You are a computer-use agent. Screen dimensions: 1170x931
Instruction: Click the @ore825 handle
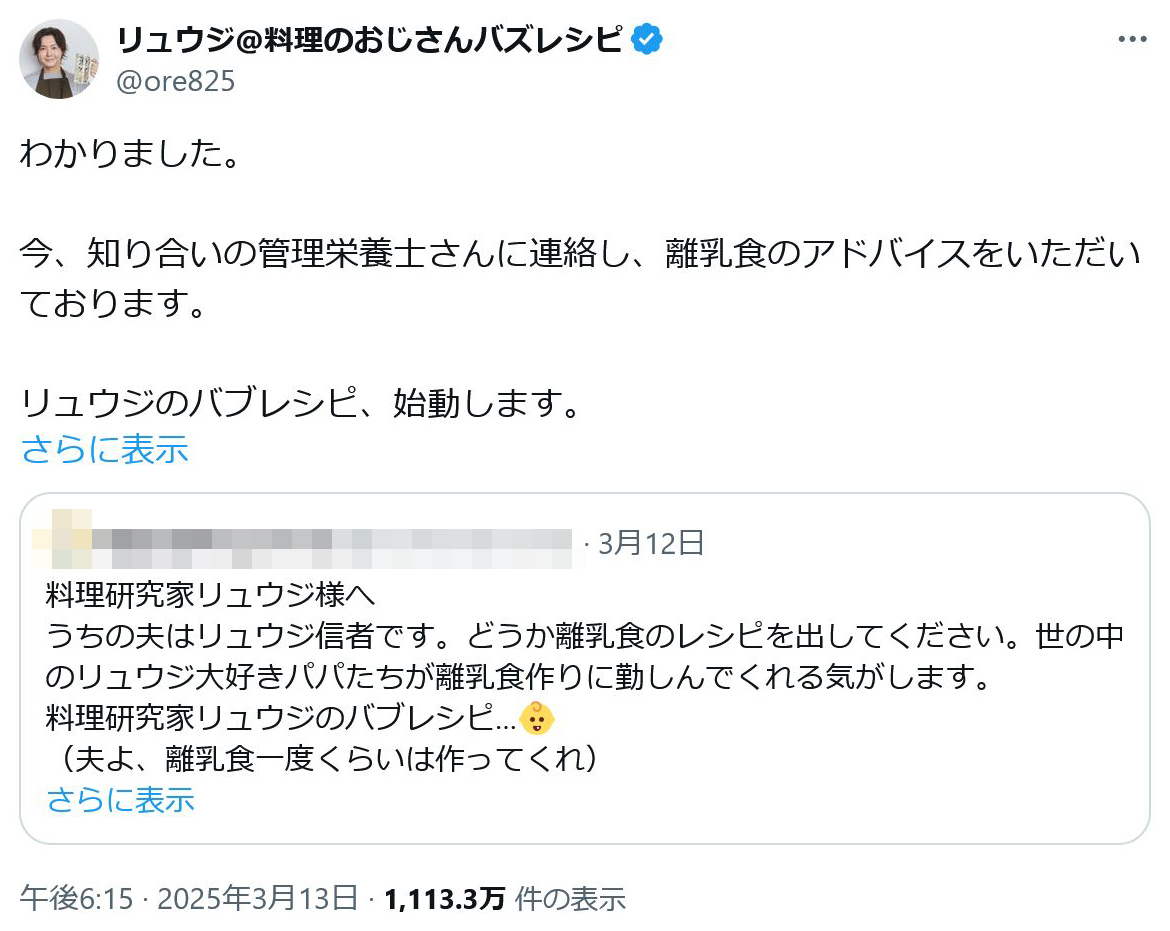click(176, 81)
